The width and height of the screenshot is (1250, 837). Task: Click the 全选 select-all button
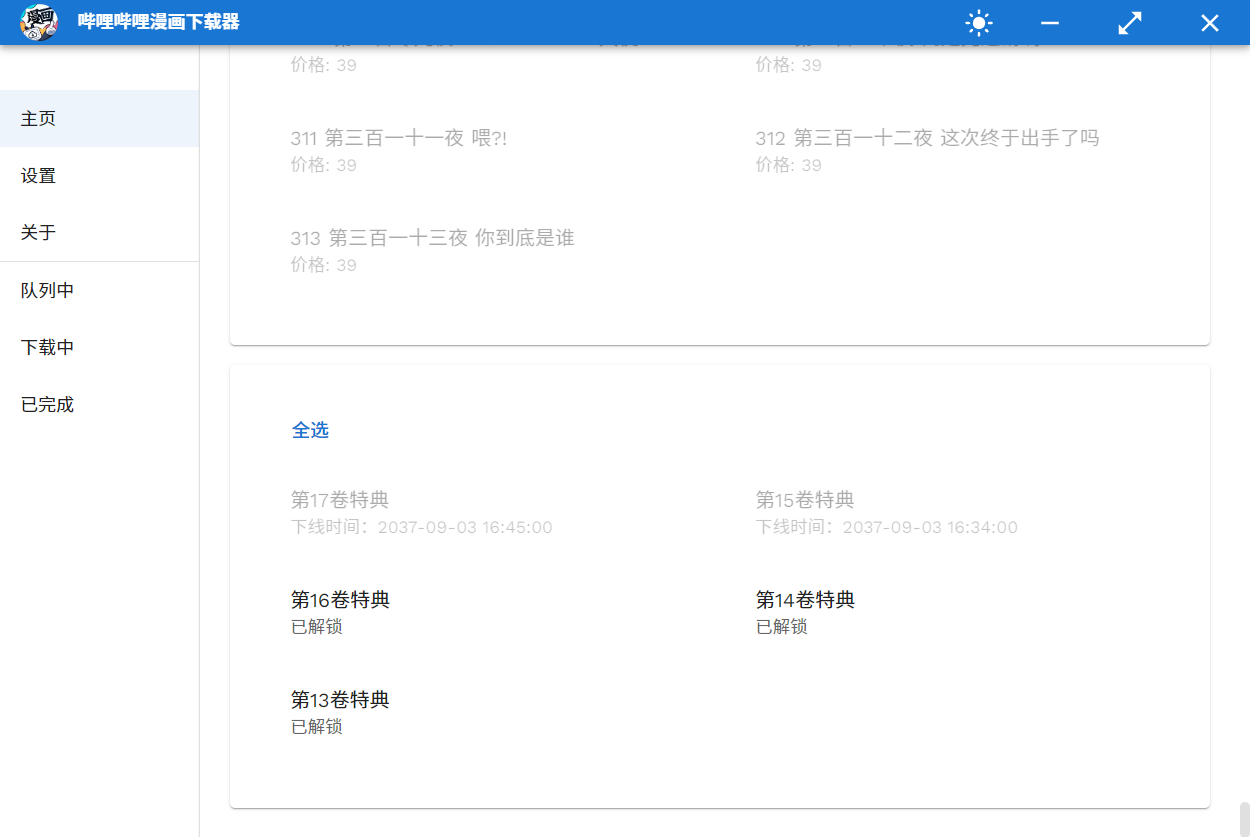point(310,430)
